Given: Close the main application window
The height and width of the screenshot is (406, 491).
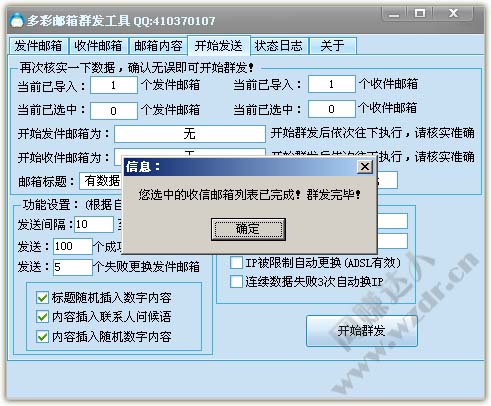Looking at the screenshot, I should click(x=453, y=14).
